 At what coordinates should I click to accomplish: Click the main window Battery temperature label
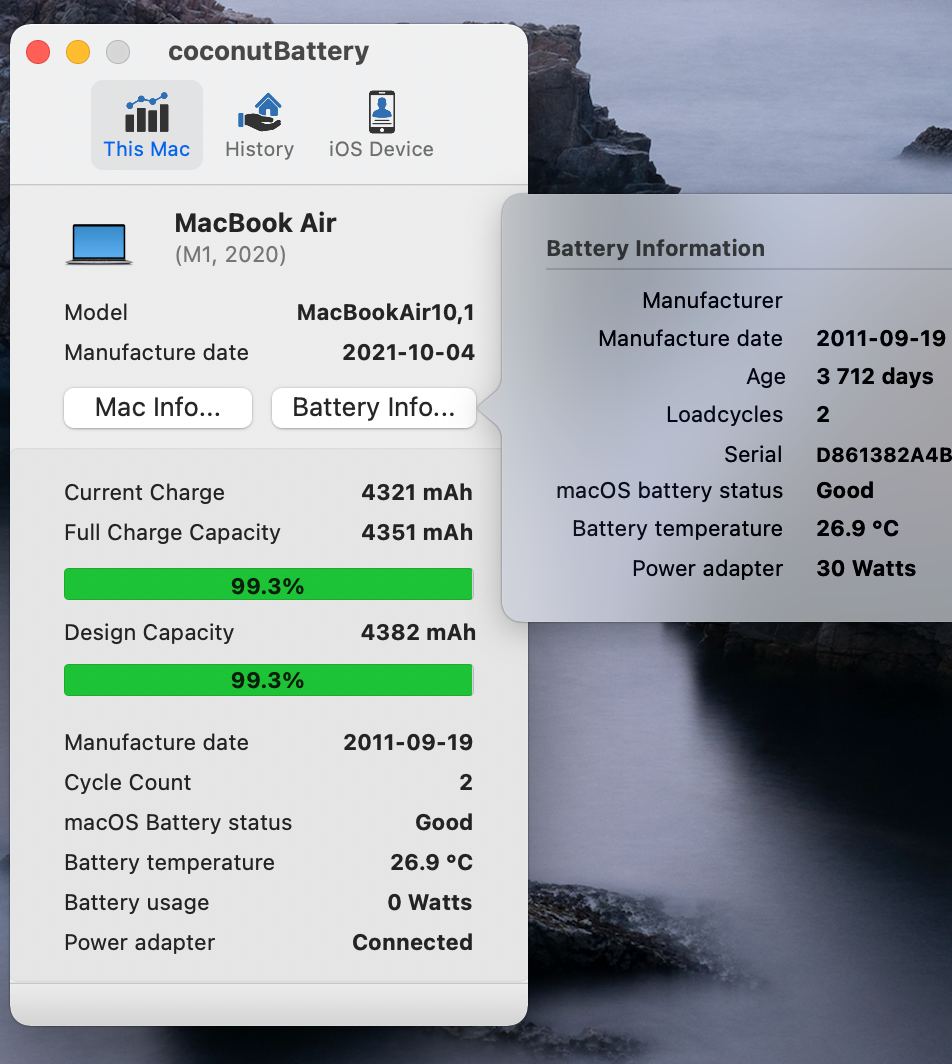170,862
